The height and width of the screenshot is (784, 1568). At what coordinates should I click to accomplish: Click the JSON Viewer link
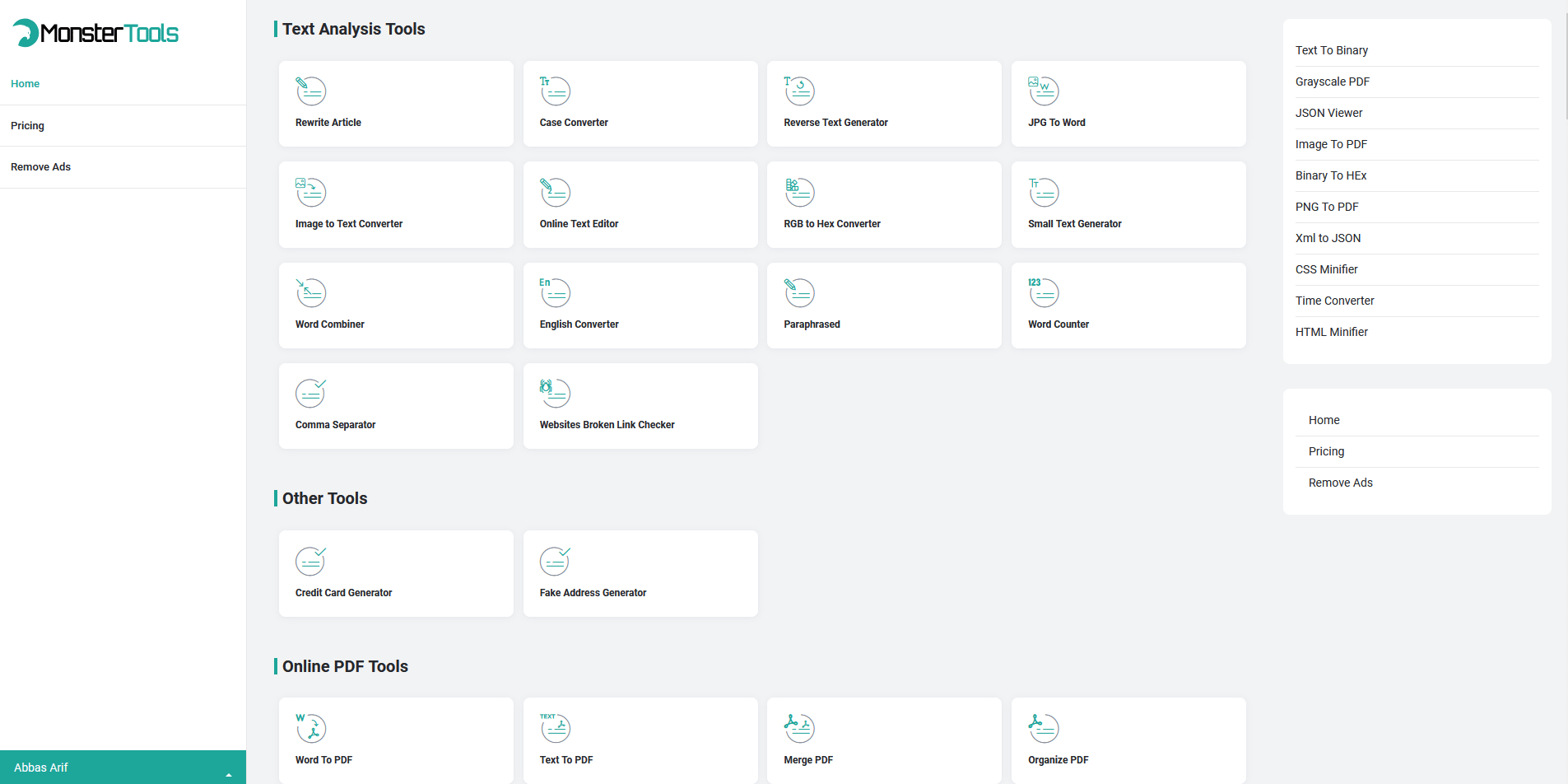1328,113
